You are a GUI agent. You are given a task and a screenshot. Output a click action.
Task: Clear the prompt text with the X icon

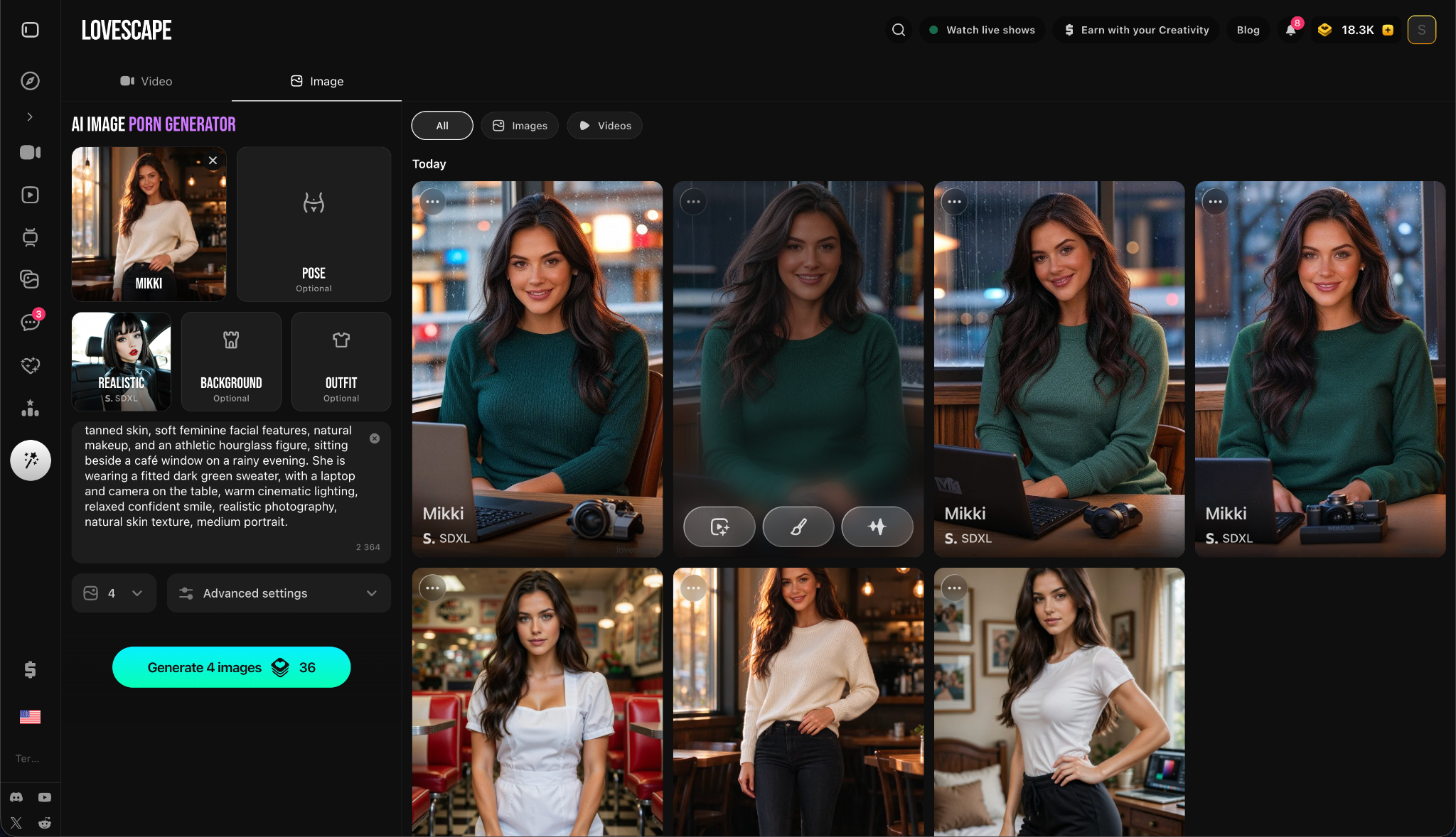pyautogui.click(x=375, y=438)
